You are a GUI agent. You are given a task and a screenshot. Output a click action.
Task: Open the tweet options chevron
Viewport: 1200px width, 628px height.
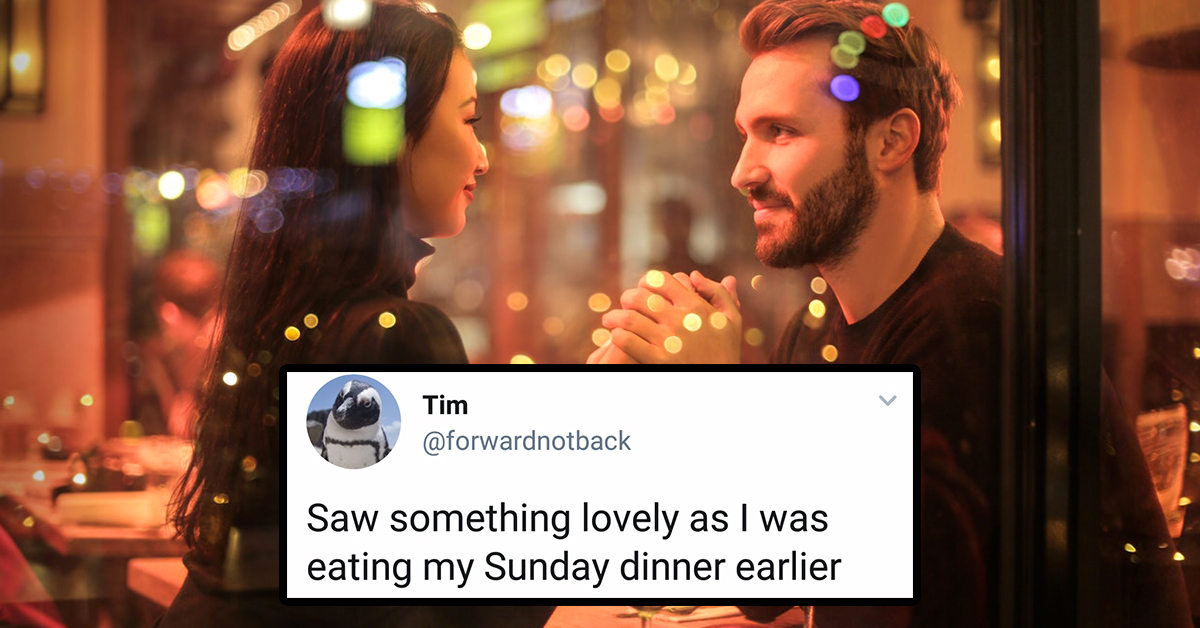887,401
